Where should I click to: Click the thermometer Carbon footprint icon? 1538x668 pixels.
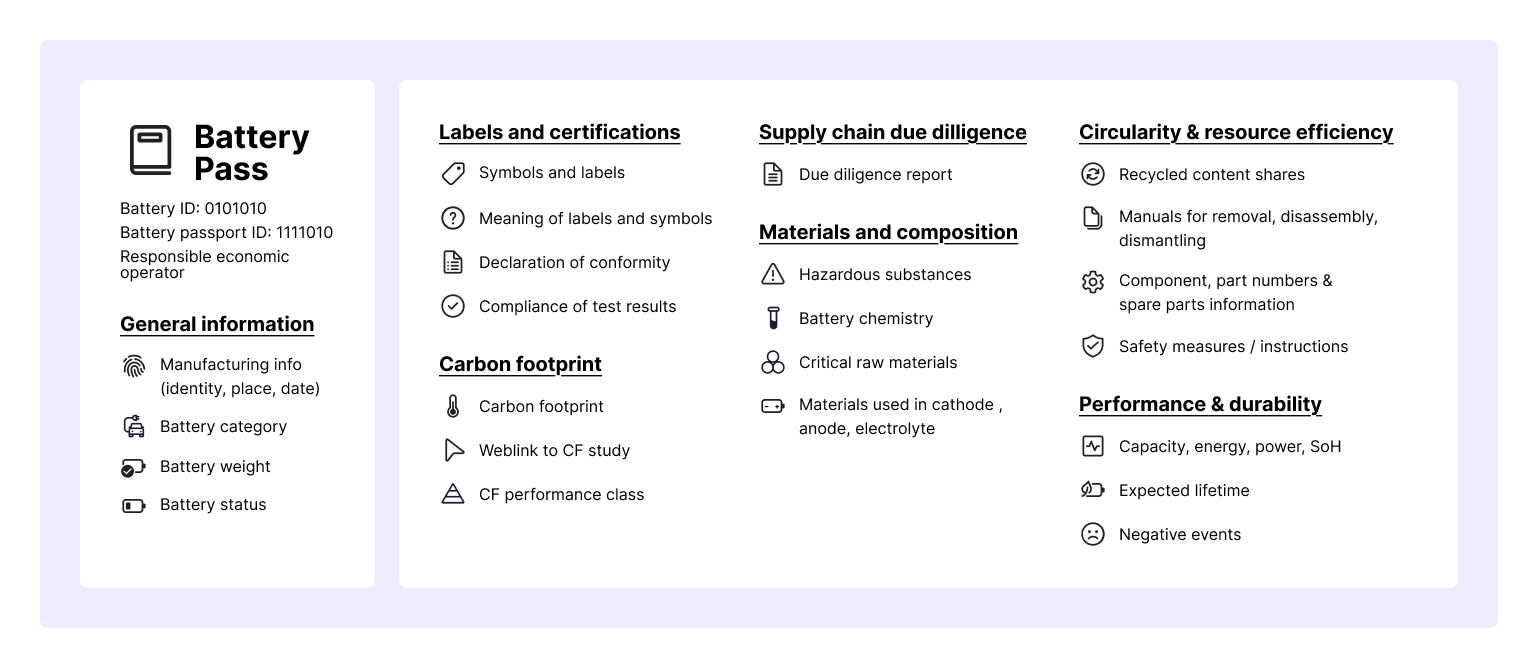453,406
